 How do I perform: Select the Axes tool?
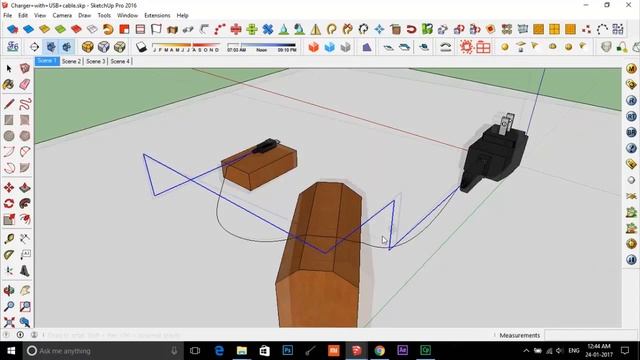[x=9, y=271]
